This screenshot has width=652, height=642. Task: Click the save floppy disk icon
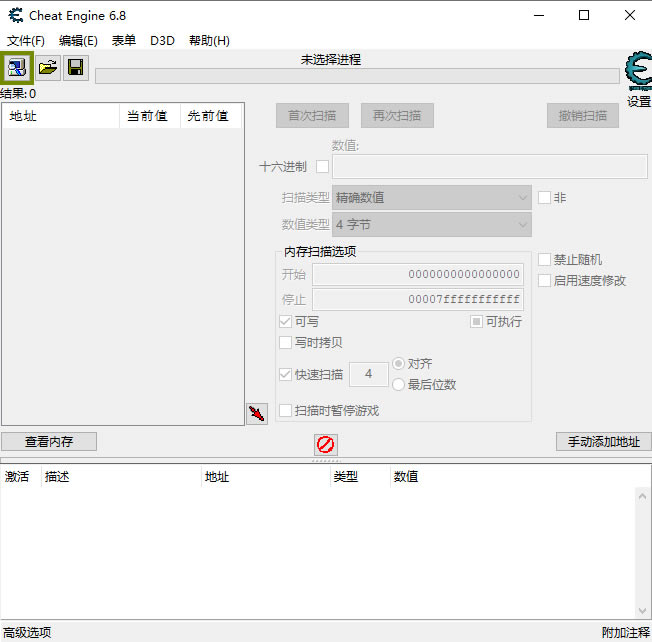[75, 68]
